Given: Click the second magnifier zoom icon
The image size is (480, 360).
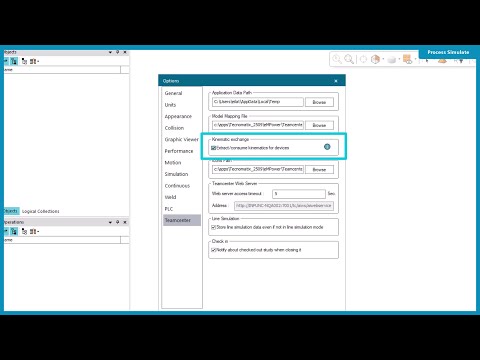Looking at the screenshot, I should coord(349,59).
